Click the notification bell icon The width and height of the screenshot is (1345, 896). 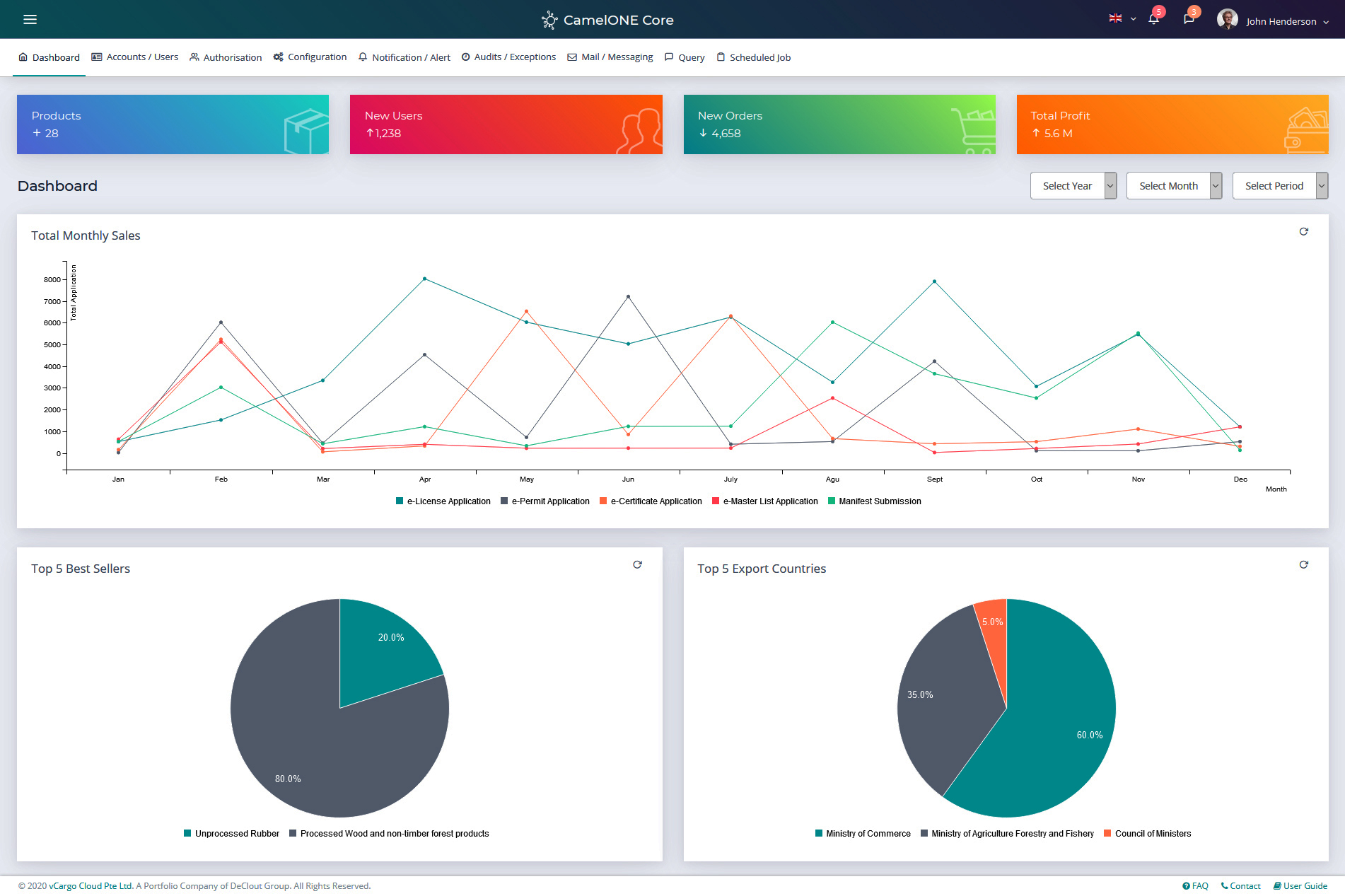coord(1153,19)
